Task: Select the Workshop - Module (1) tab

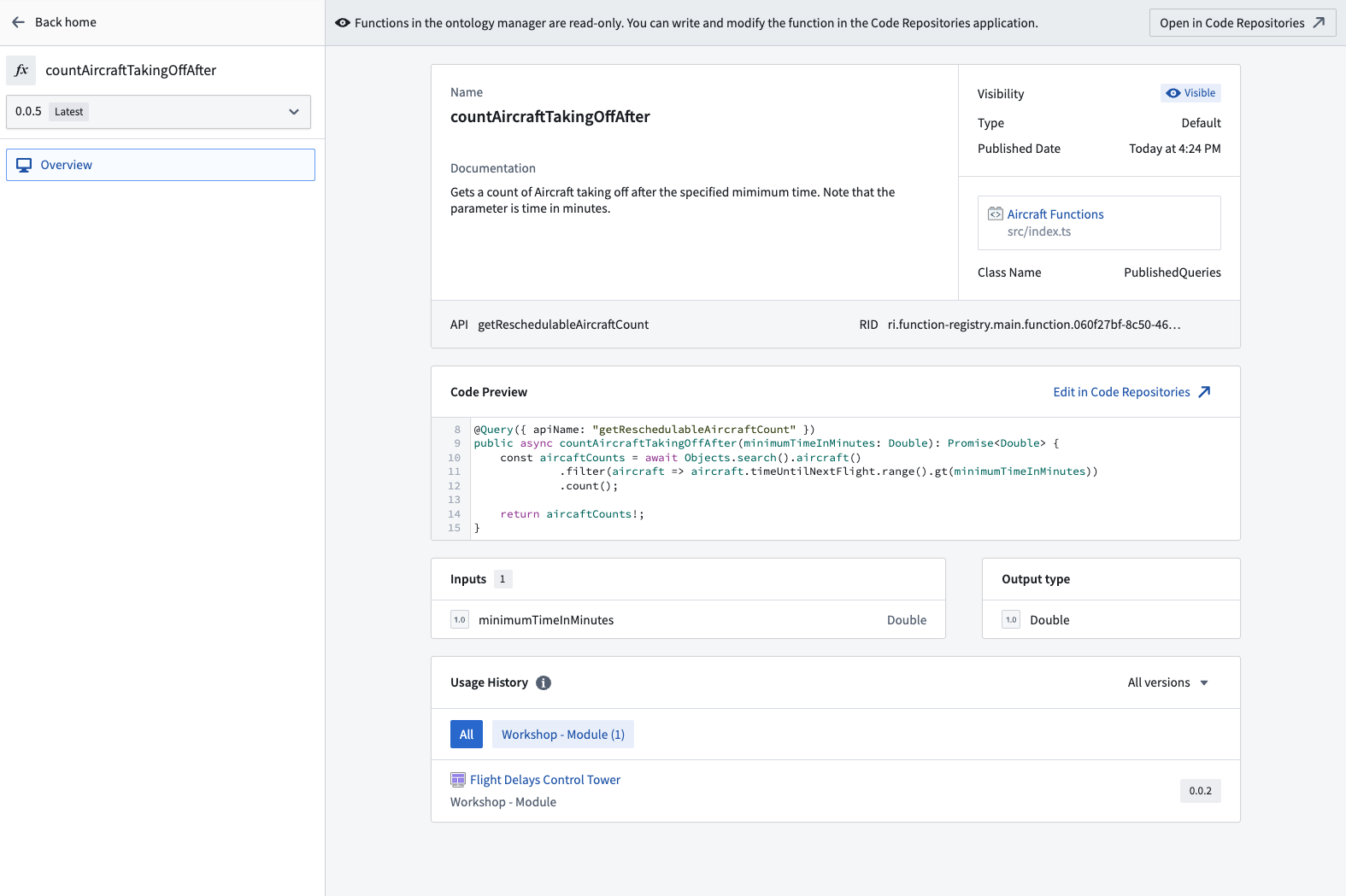Action: [563, 735]
